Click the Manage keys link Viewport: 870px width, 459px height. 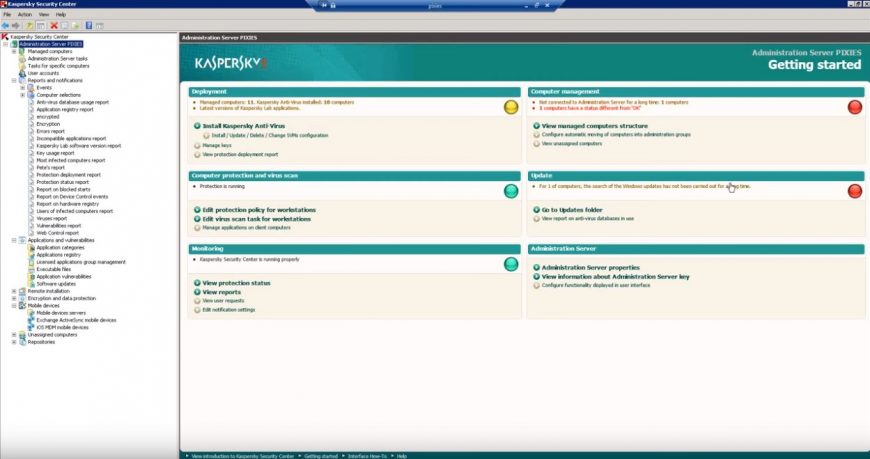point(217,145)
